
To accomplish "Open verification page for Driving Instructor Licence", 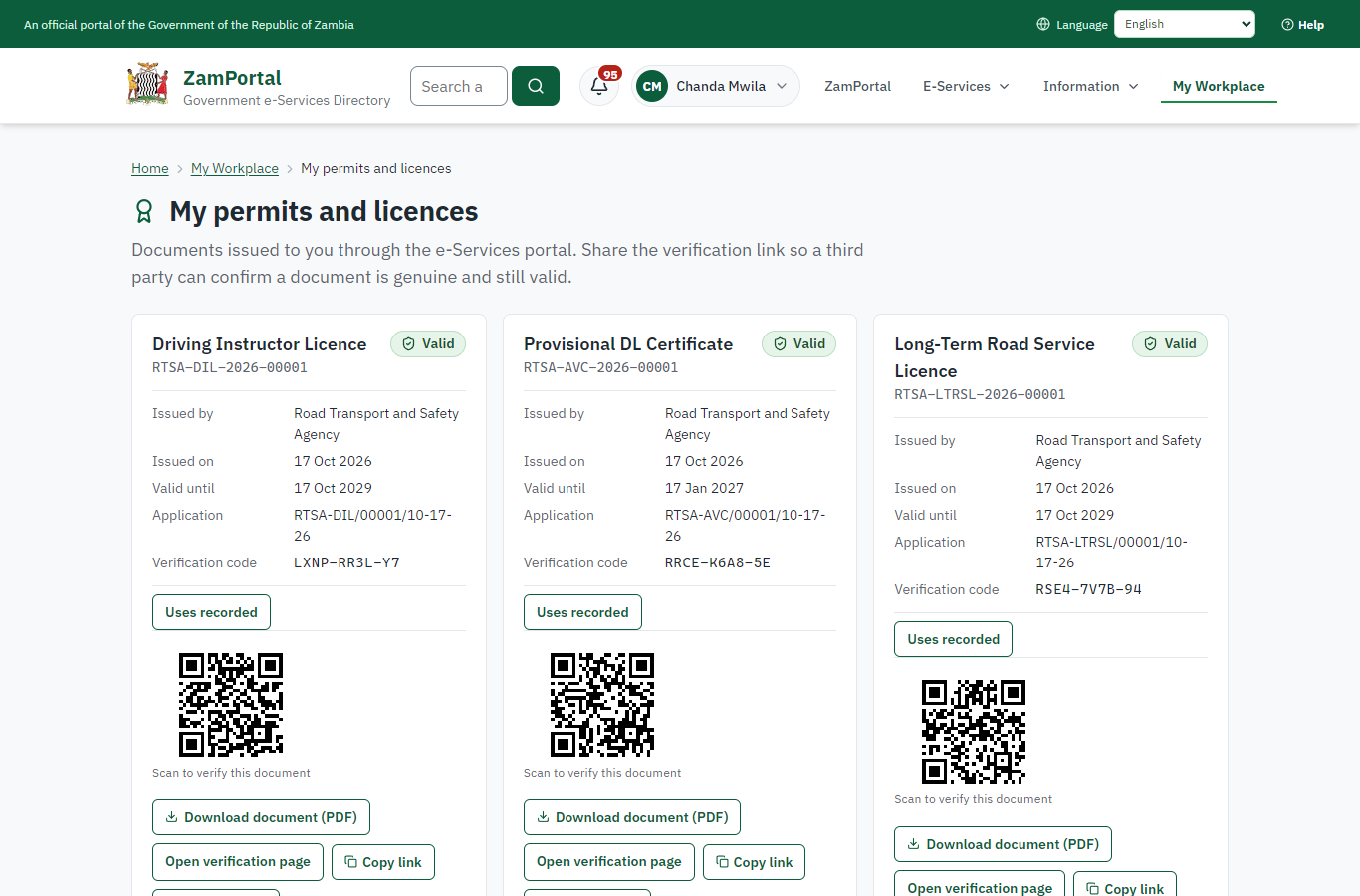I will click(238, 862).
